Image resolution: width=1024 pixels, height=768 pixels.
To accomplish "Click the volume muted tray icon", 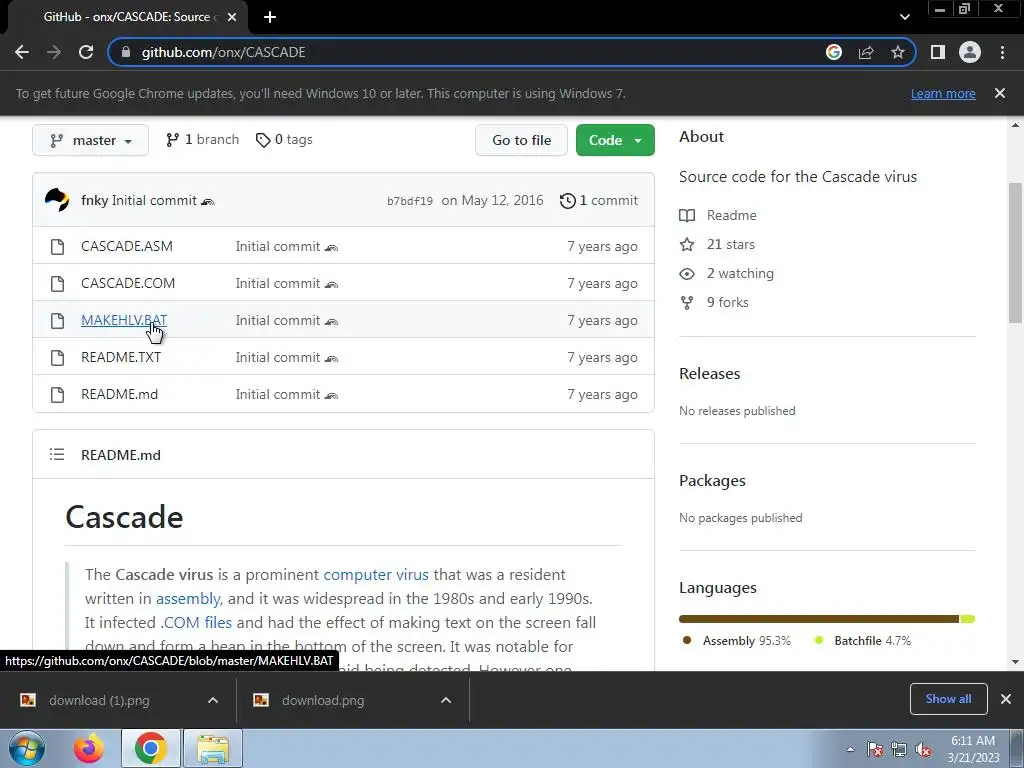I will pyautogui.click(x=923, y=750).
